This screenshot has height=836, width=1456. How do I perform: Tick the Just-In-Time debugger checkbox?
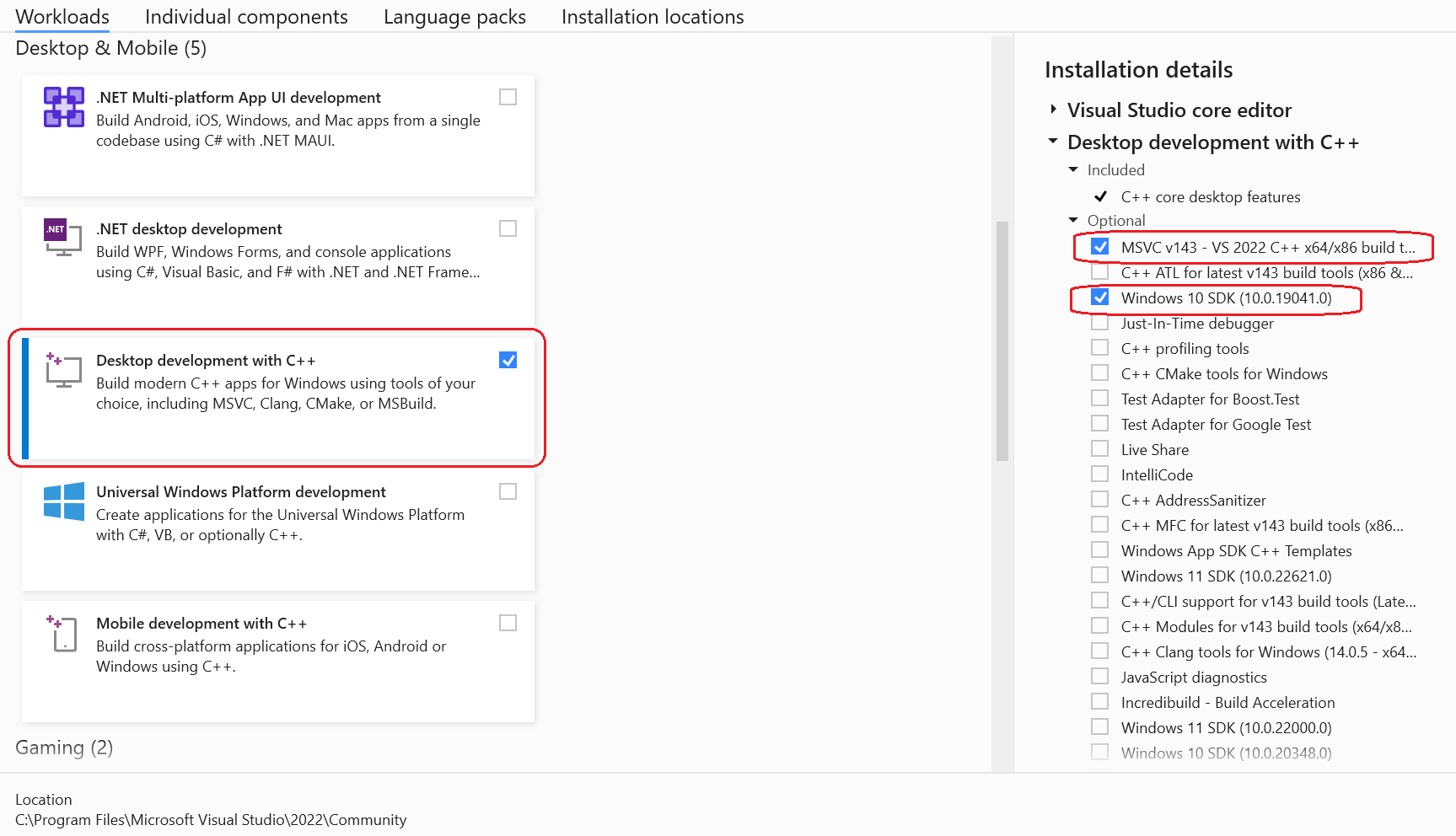[x=1100, y=324]
